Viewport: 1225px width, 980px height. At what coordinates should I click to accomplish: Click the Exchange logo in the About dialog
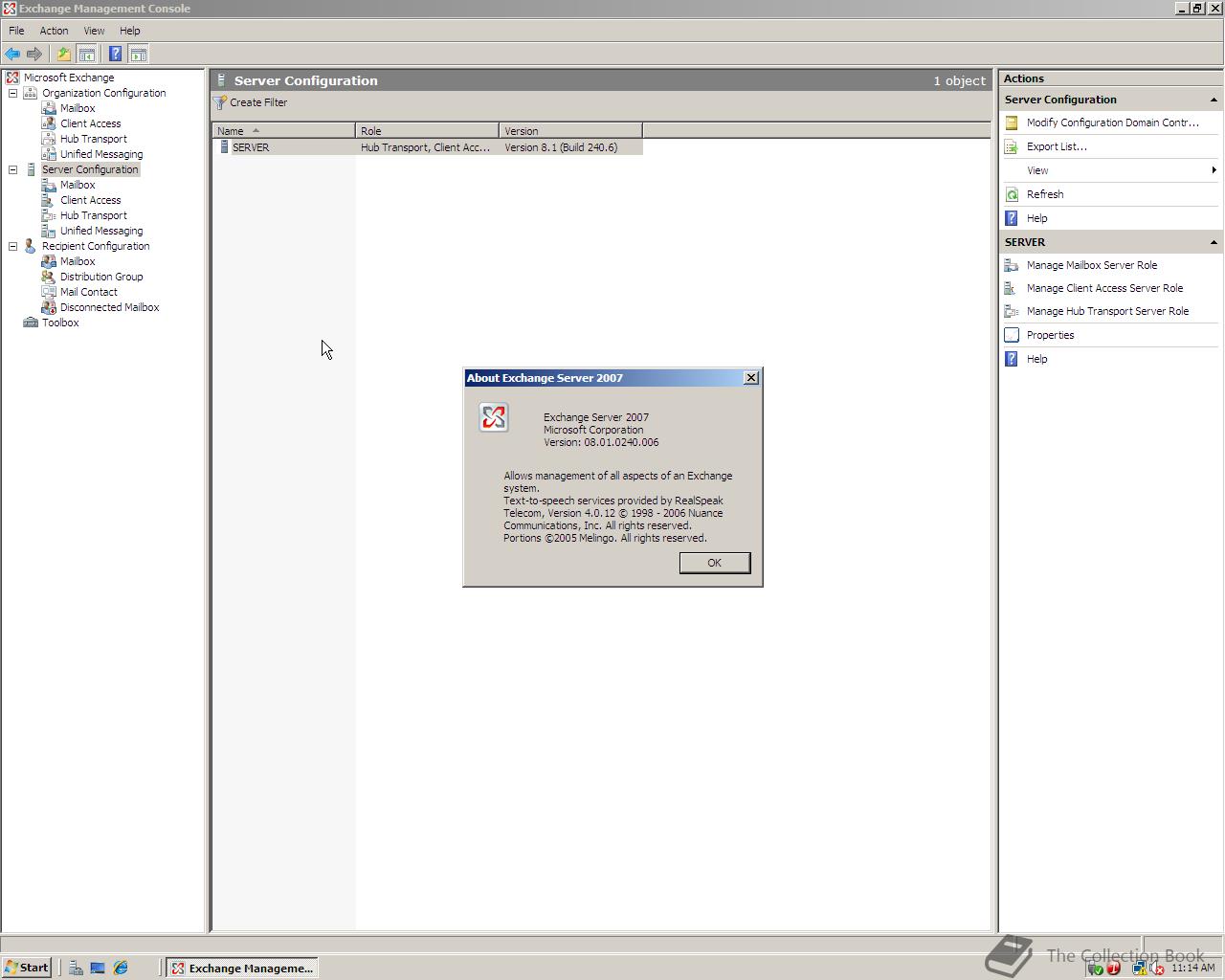pyautogui.click(x=494, y=417)
